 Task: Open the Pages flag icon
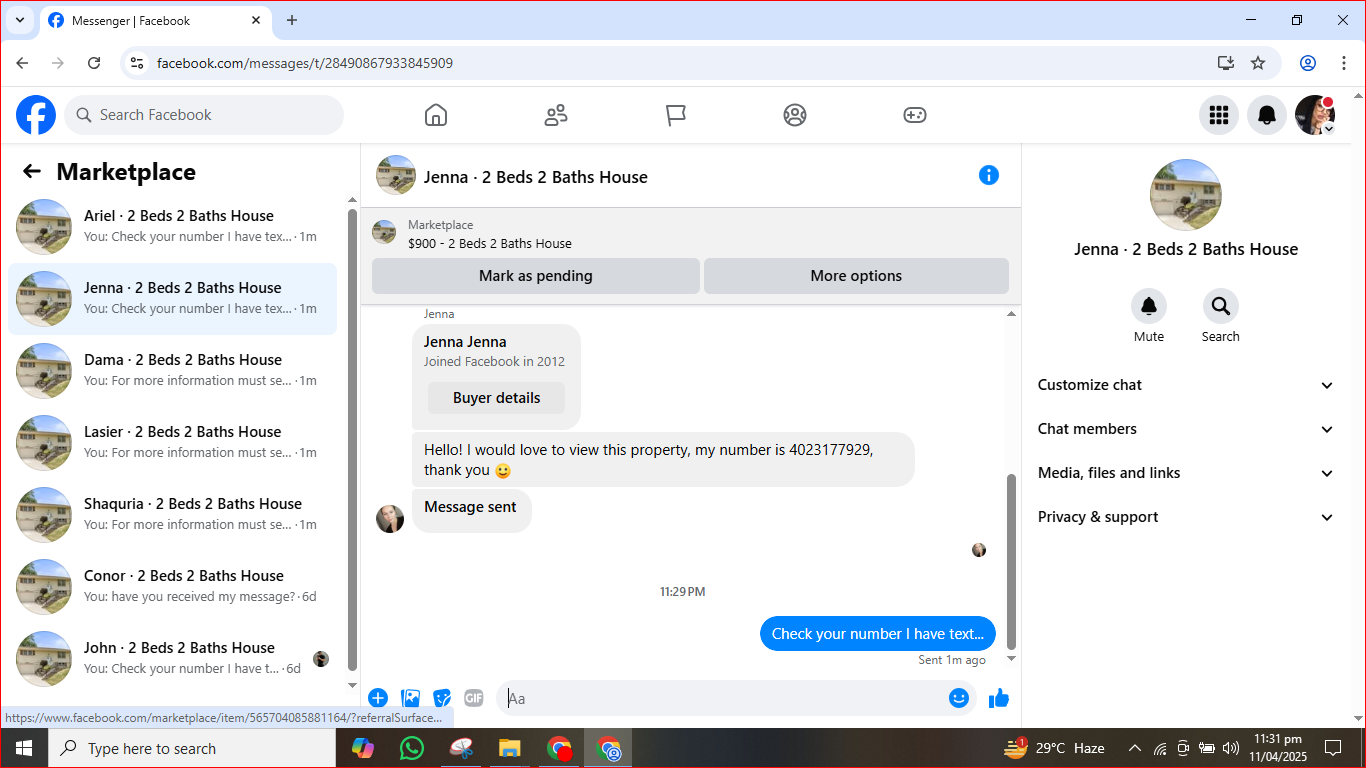[x=676, y=115]
